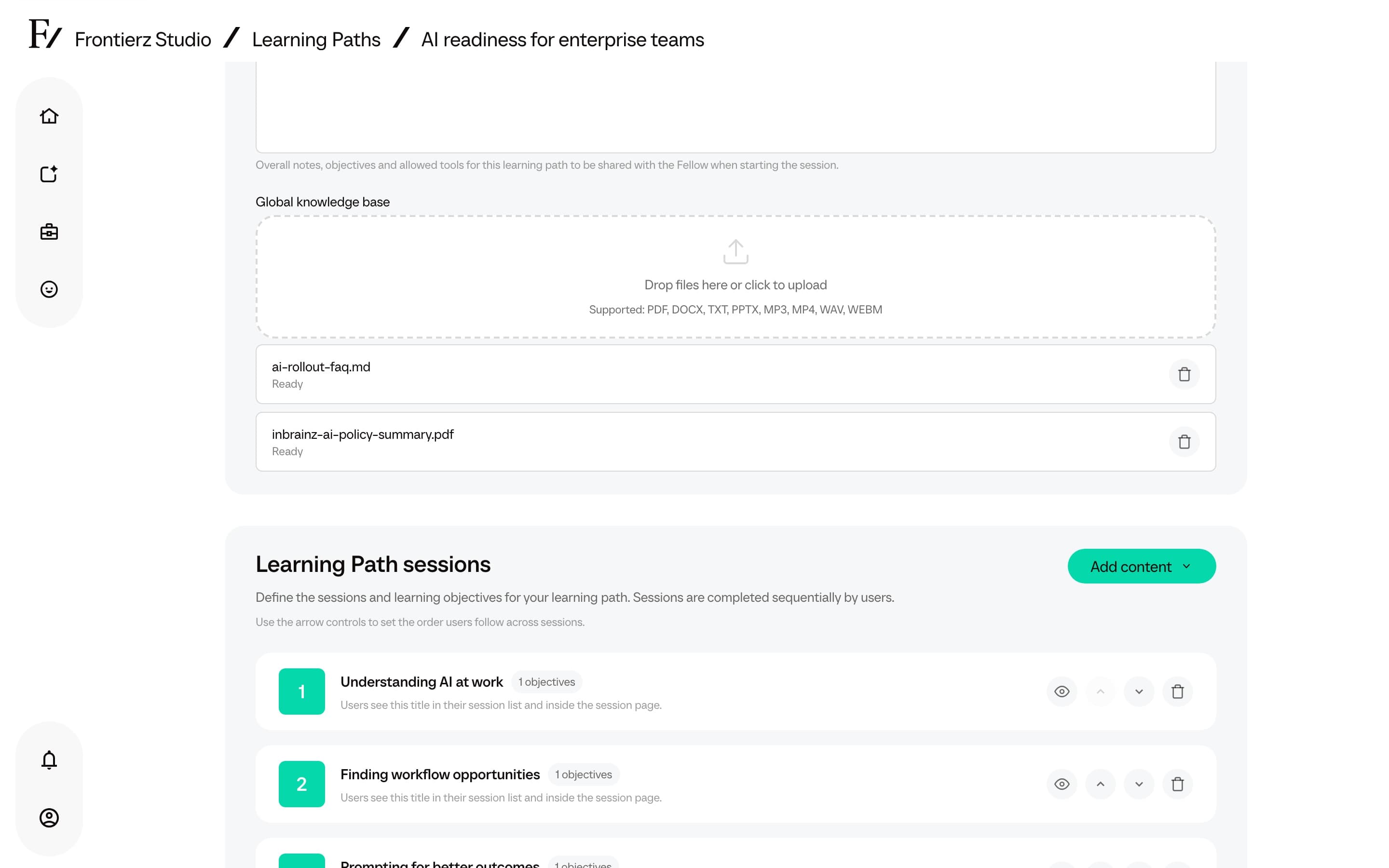
Task: Click the Frontierz F logo
Action: pyautogui.click(x=45, y=33)
